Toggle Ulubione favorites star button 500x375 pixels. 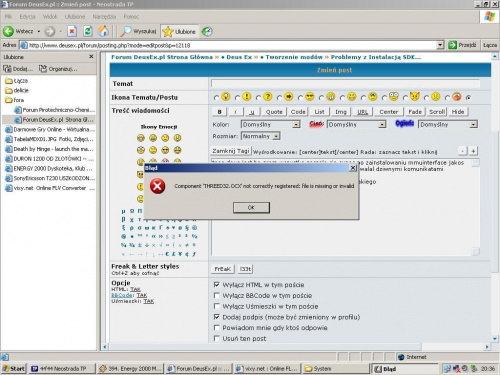tap(179, 31)
